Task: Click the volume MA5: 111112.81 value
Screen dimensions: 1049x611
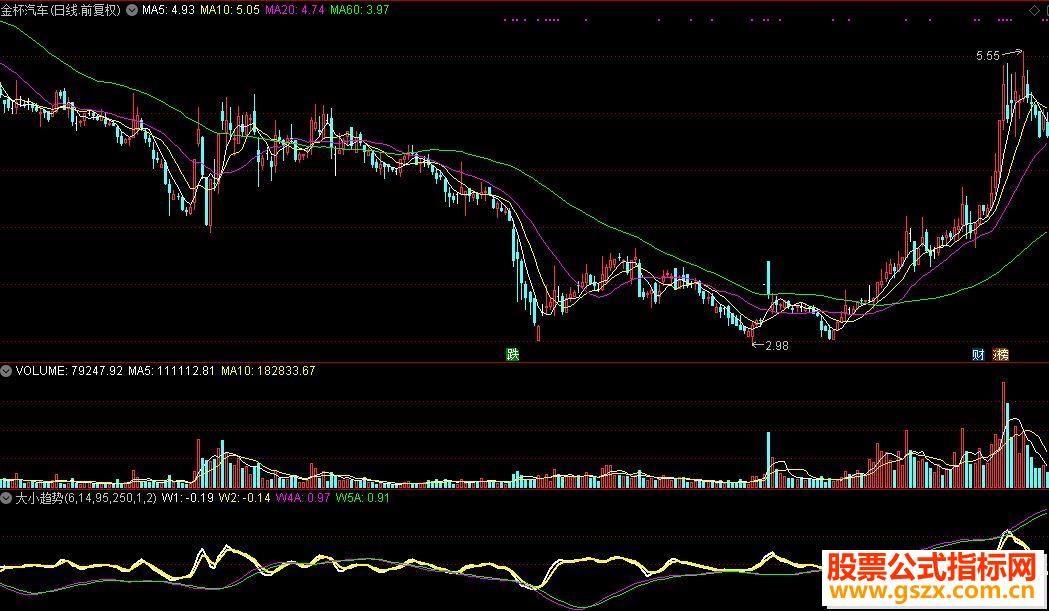Action: tap(171, 370)
